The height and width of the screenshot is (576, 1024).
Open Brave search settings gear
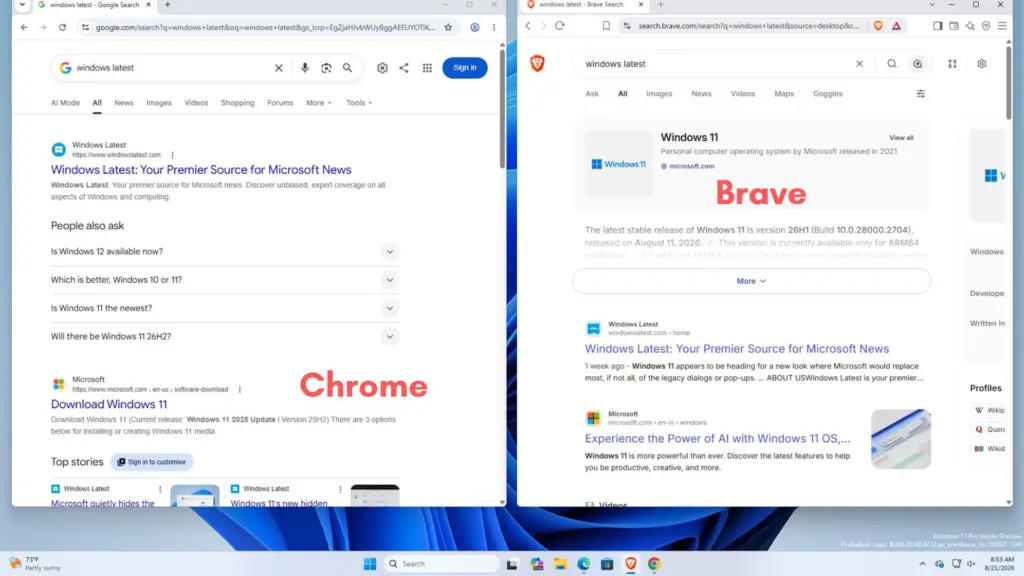click(982, 64)
